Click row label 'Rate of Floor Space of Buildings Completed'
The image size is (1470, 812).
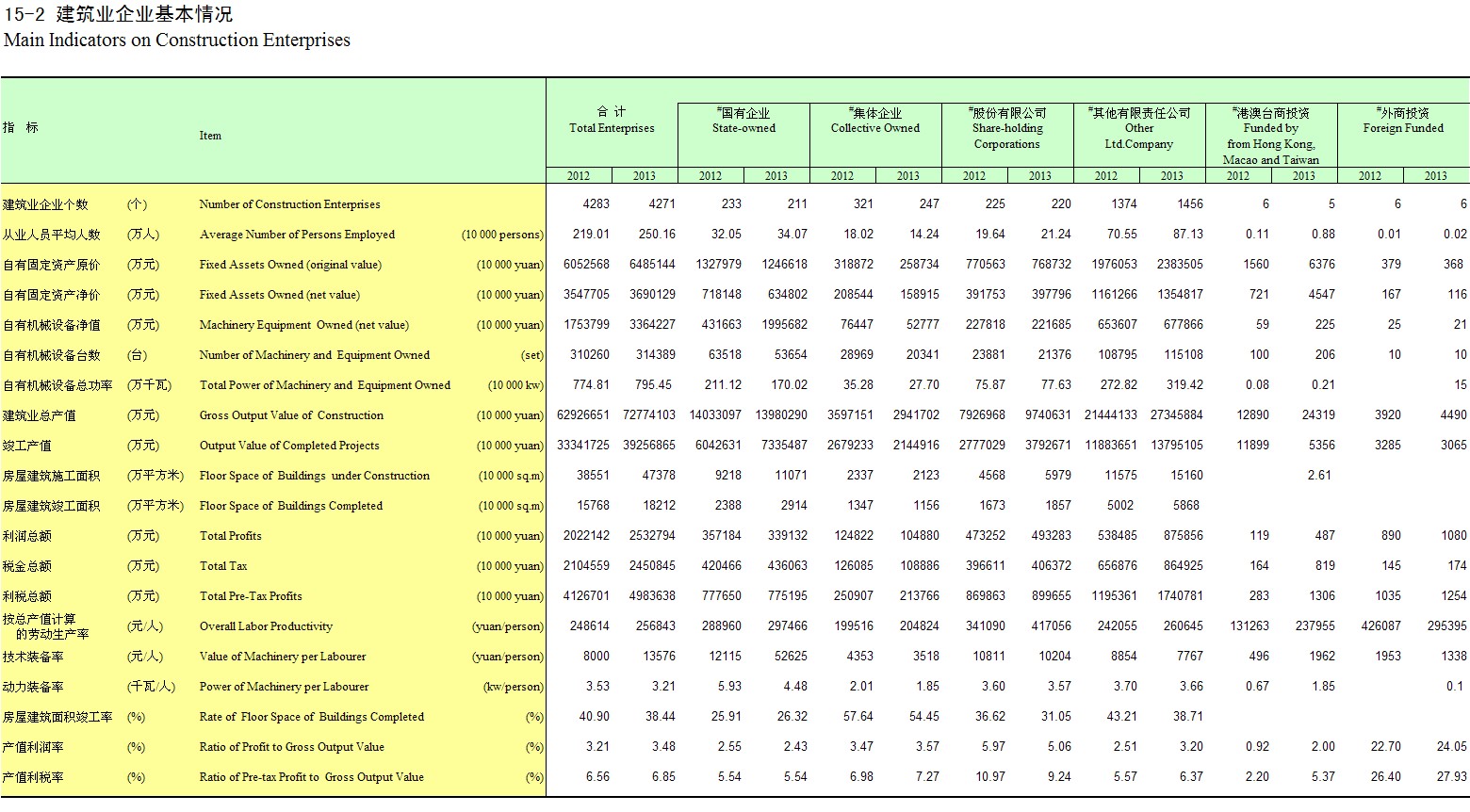(312, 717)
